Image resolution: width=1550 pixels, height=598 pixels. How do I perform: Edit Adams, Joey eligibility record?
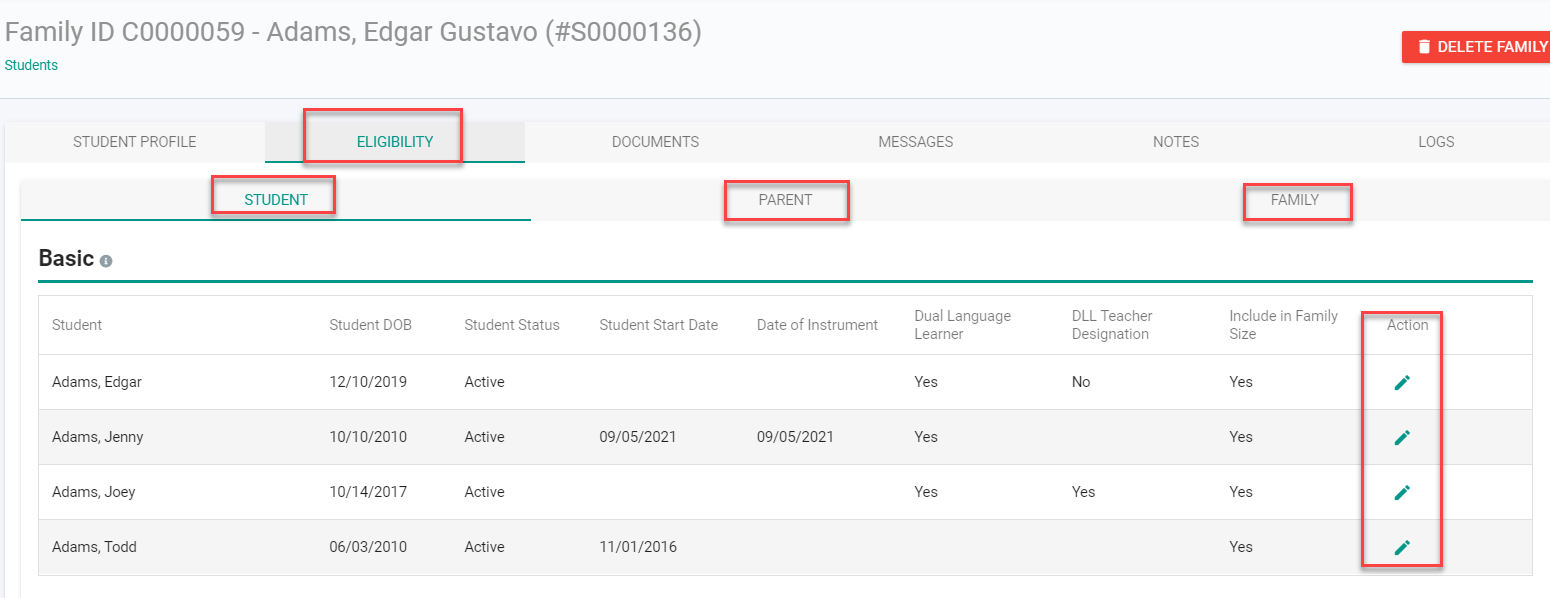tap(1402, 492)
